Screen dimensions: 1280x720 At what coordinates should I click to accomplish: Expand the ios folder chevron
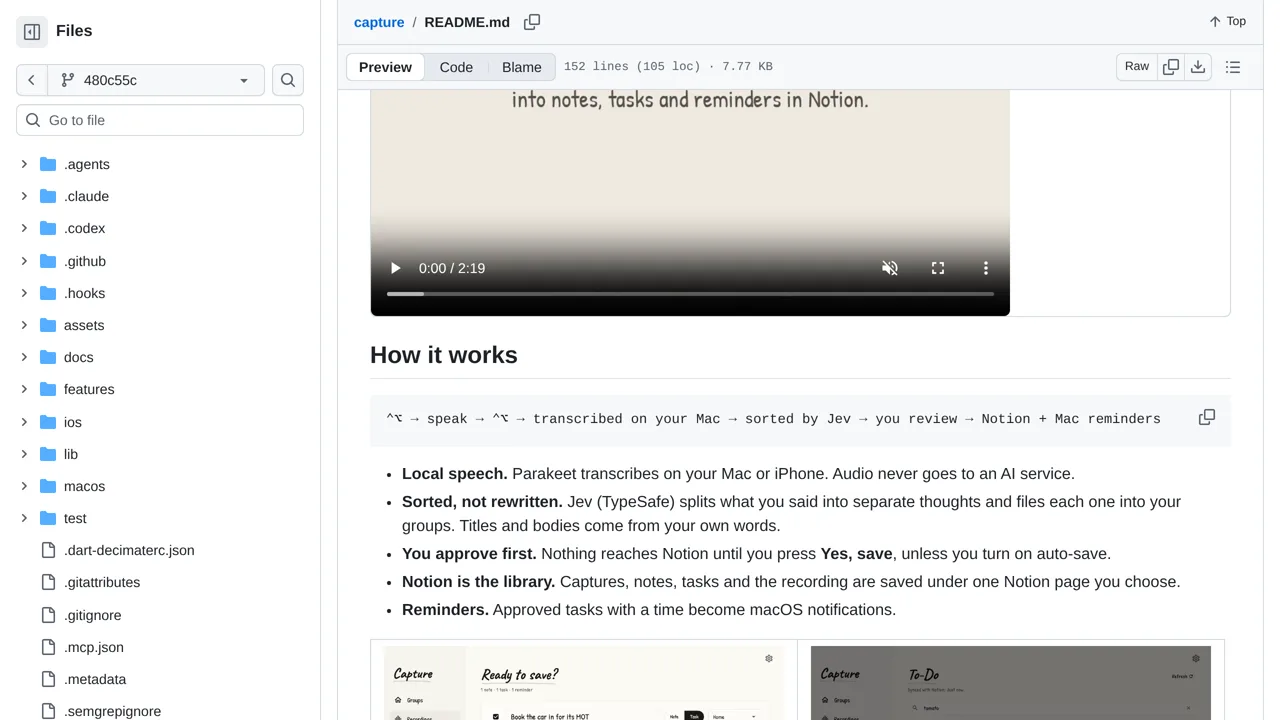(x=24, y=422)
